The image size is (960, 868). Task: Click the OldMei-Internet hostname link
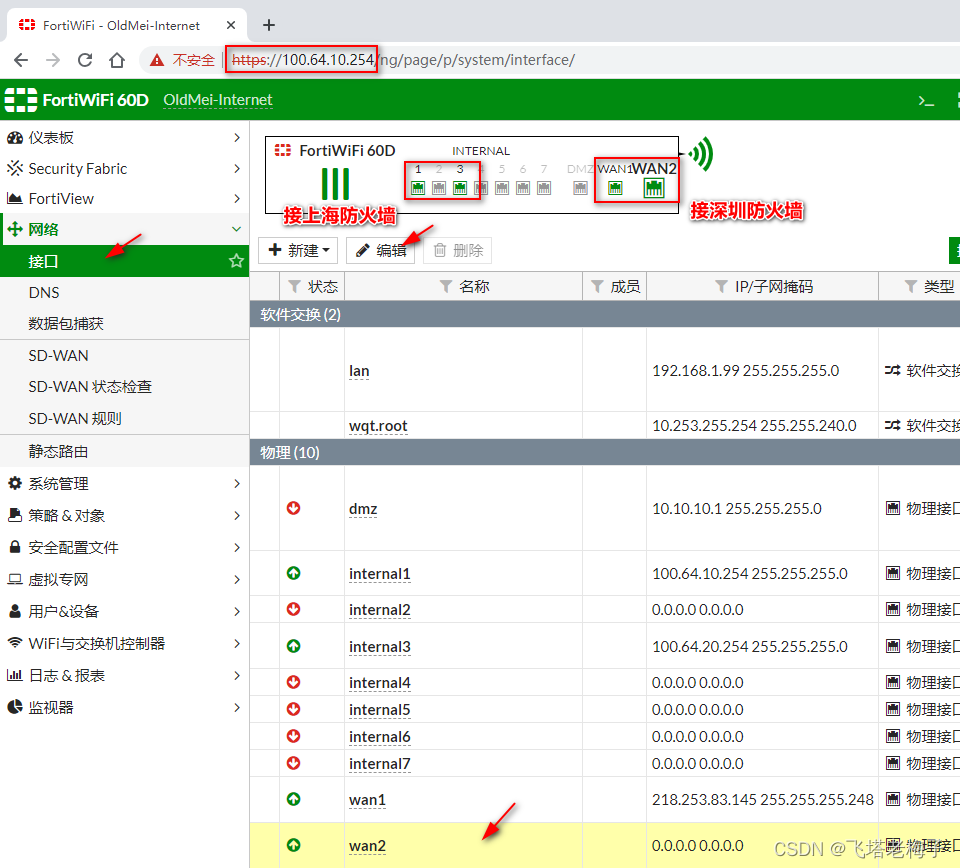point(217,100)
